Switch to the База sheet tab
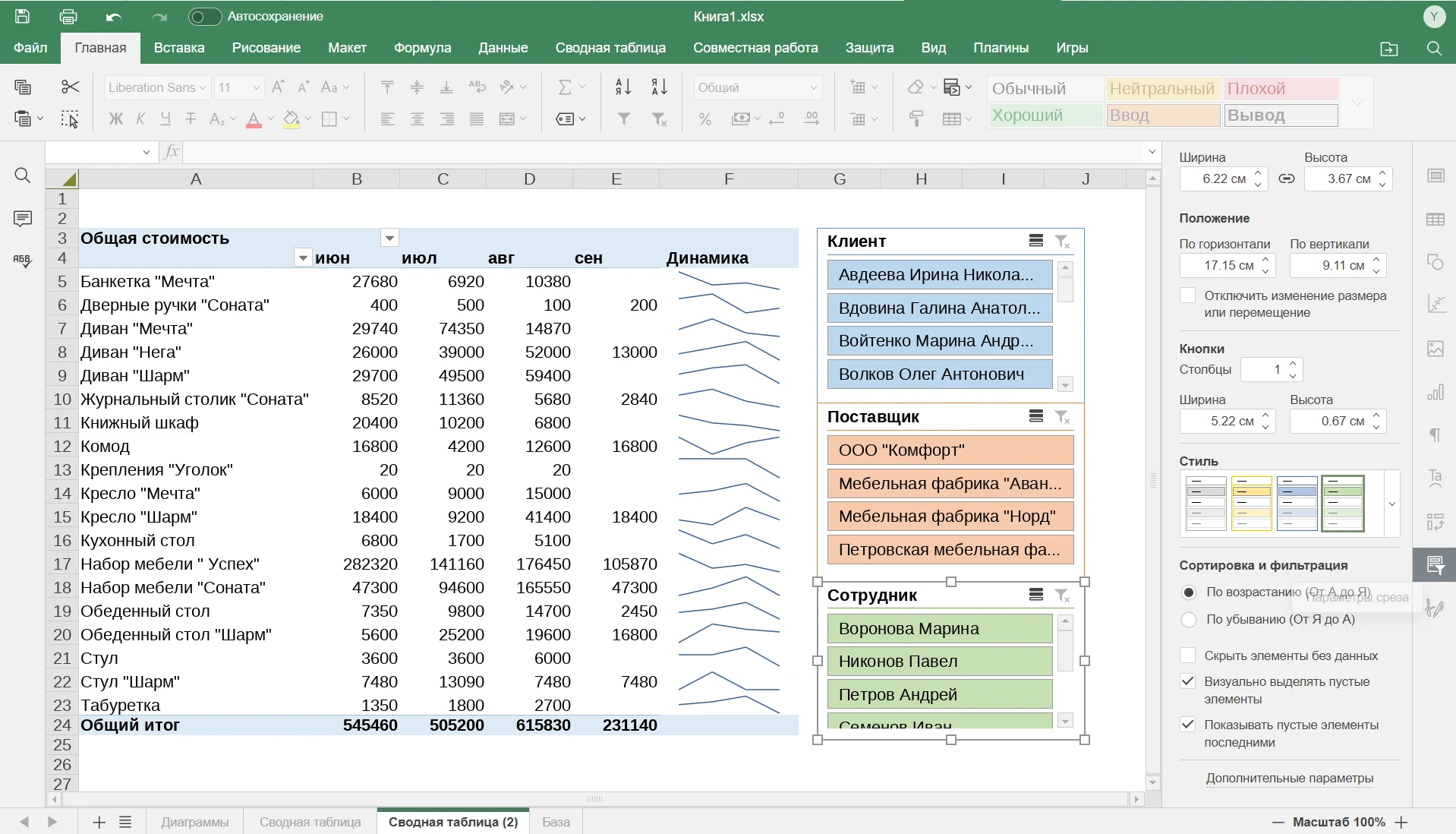This screenshot has height=834, width=1456. [x=556, y=822]
